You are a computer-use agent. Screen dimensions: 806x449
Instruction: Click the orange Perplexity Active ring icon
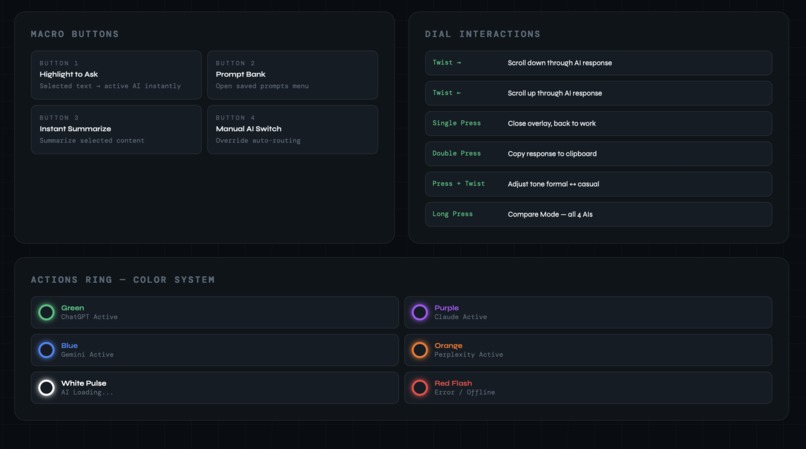(419, 350)
